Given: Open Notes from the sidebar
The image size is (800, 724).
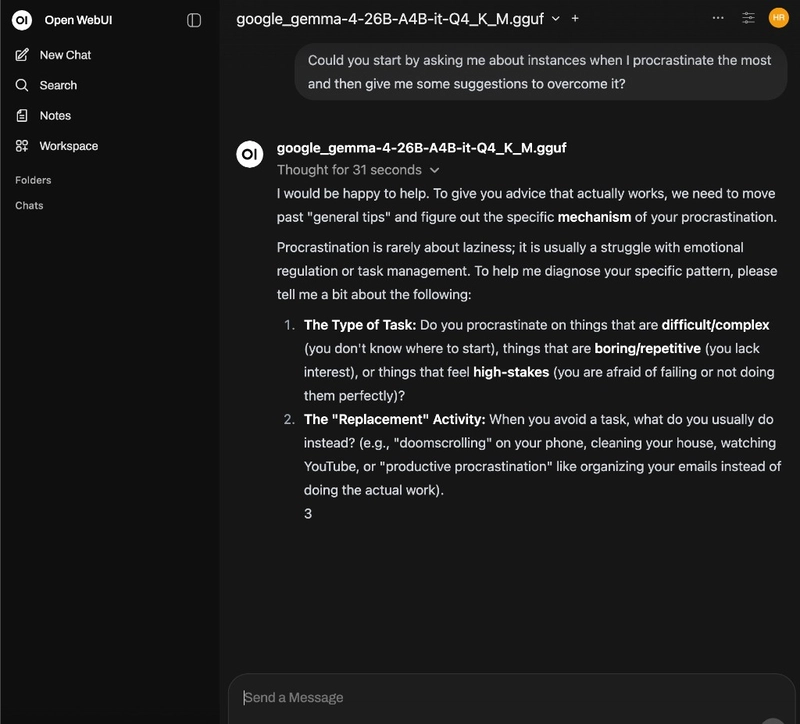Looking at the screenshot, I should (55, 116).
